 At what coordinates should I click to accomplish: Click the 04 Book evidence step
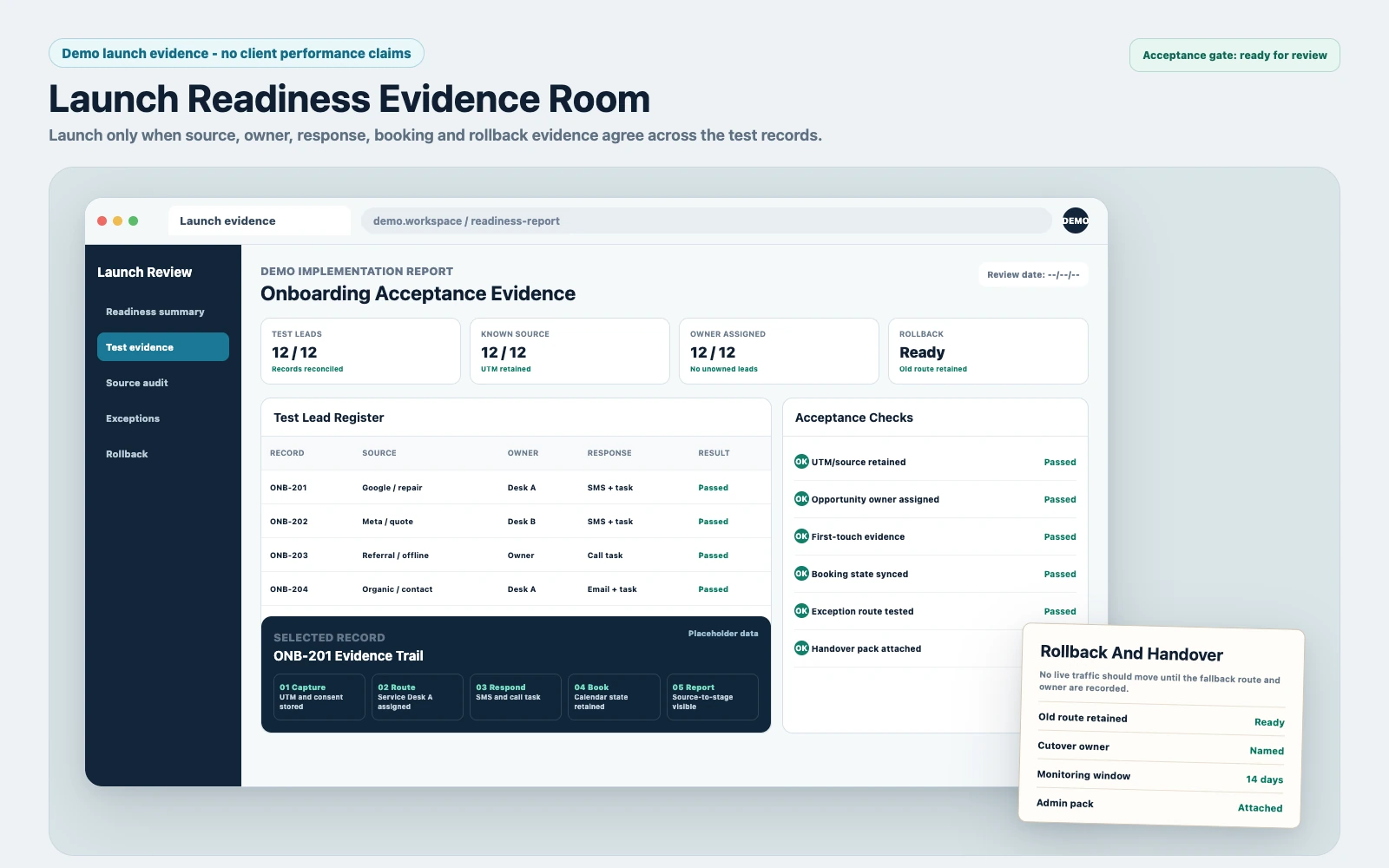tap(614, 697)
